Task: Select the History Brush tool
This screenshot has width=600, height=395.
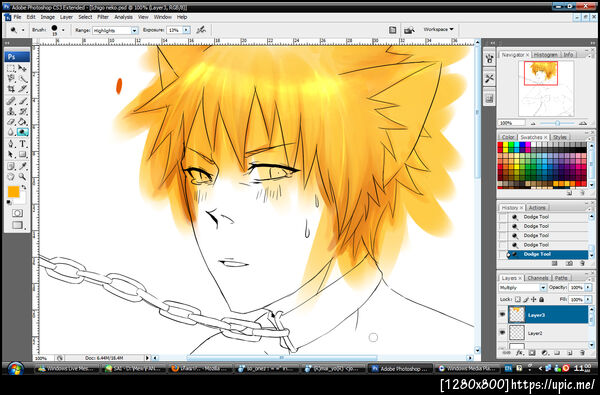Action: [x=23, y=112]
